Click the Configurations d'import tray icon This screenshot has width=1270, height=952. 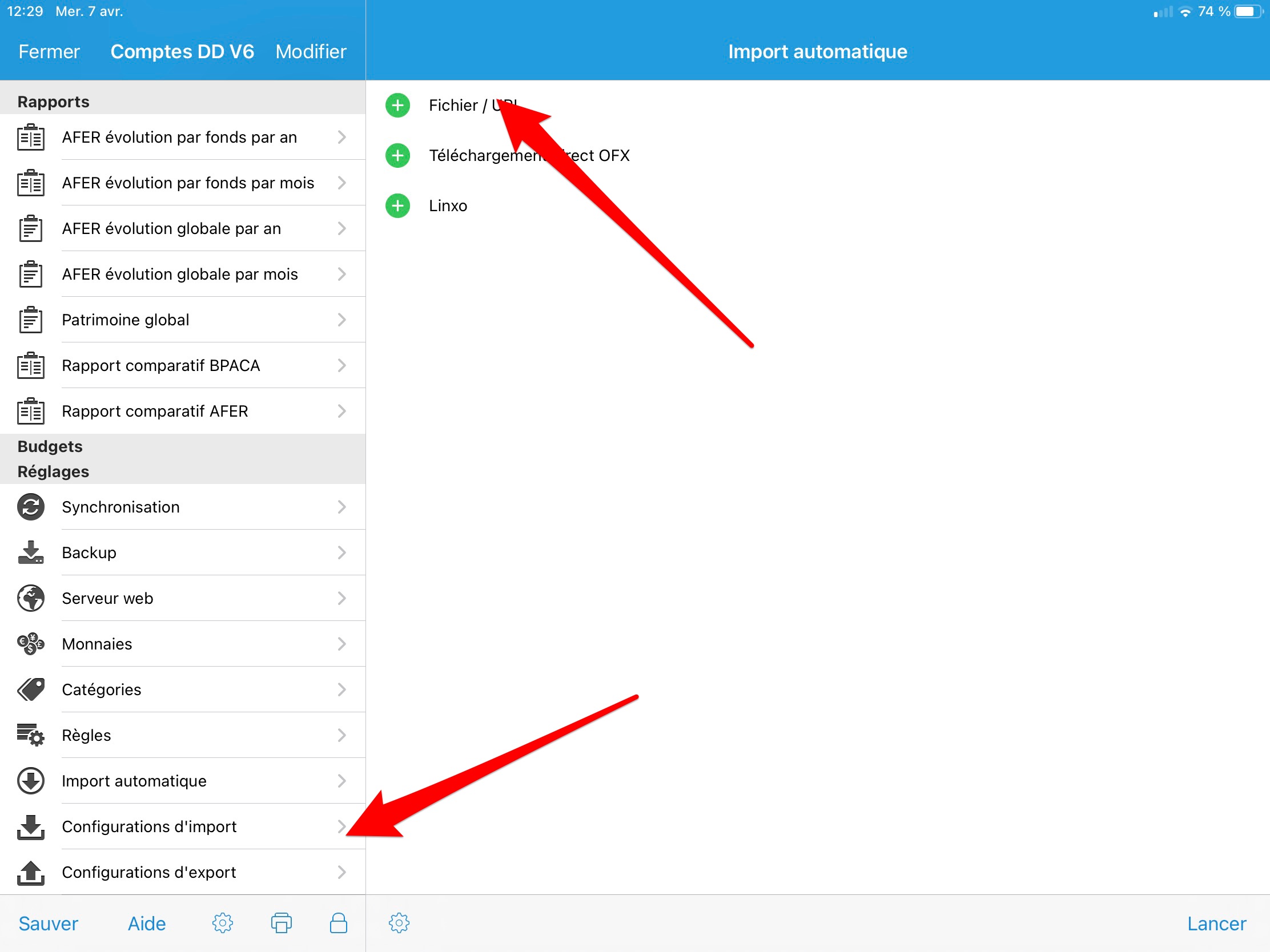click(30, 827)
